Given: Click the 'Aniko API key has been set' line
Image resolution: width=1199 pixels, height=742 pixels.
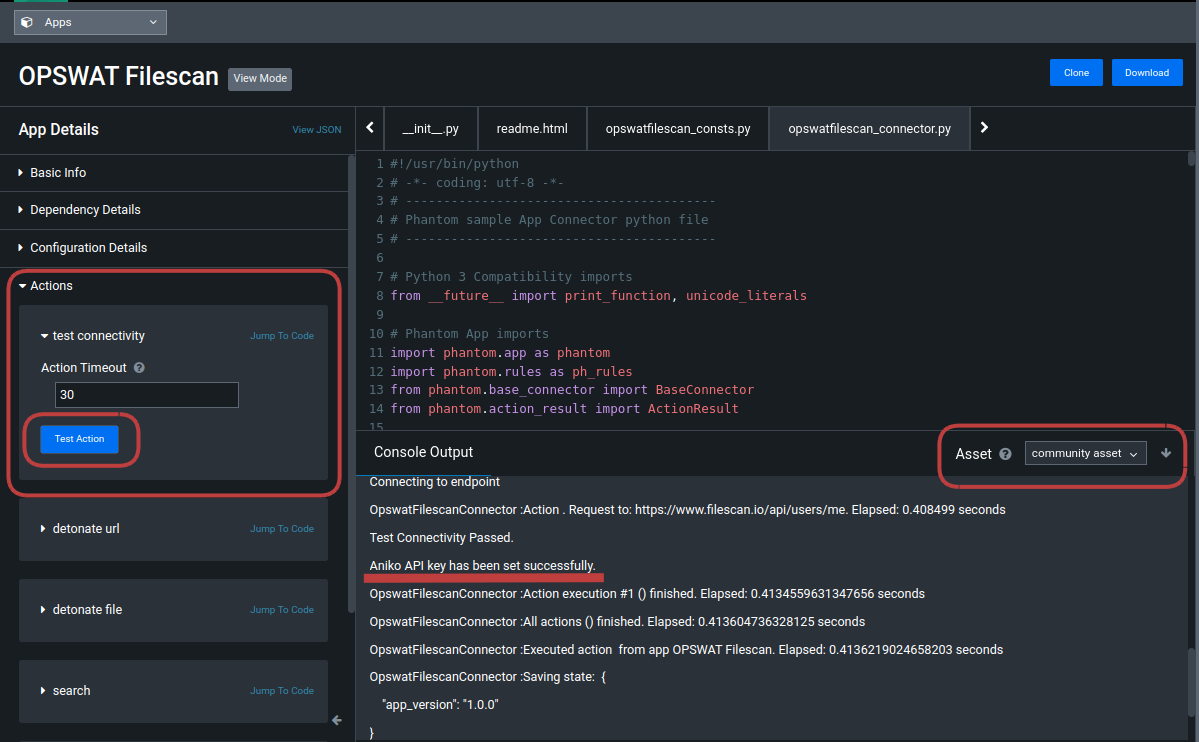Looking at the screenshot, I should (x=483, y=566).
